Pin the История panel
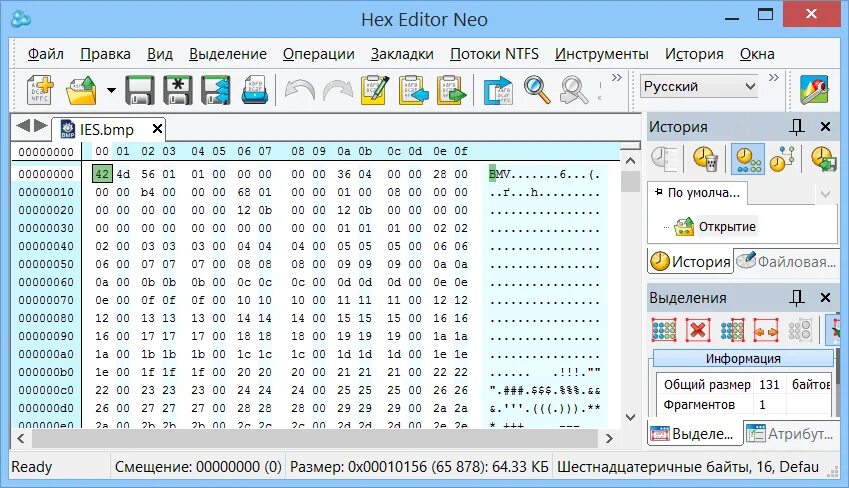The image size is (849, 488). pyautogui.click(x=796, y=127)
